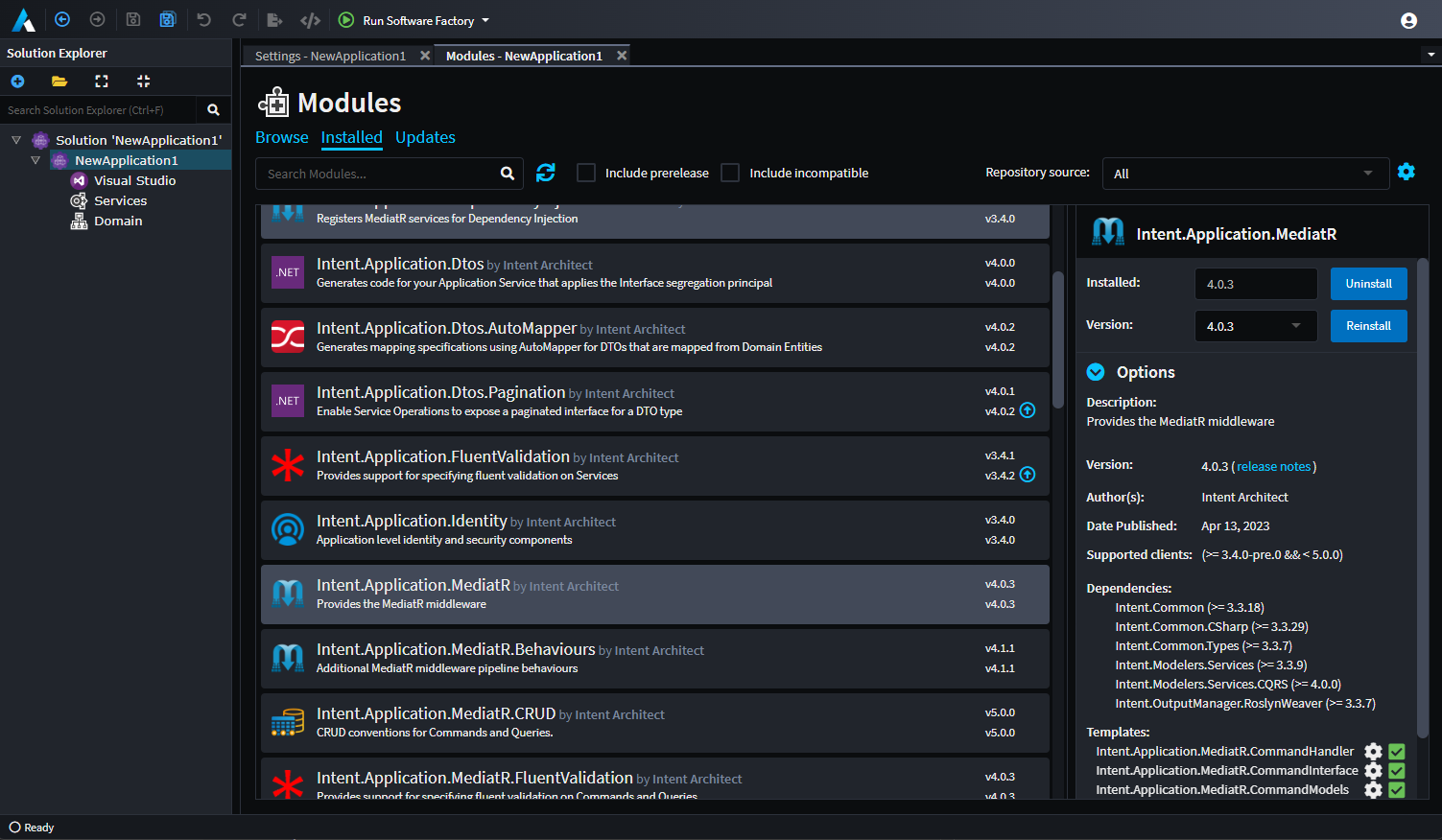Click the green Run play icon
The image size is (1442, 840).
tap(346, 20)
